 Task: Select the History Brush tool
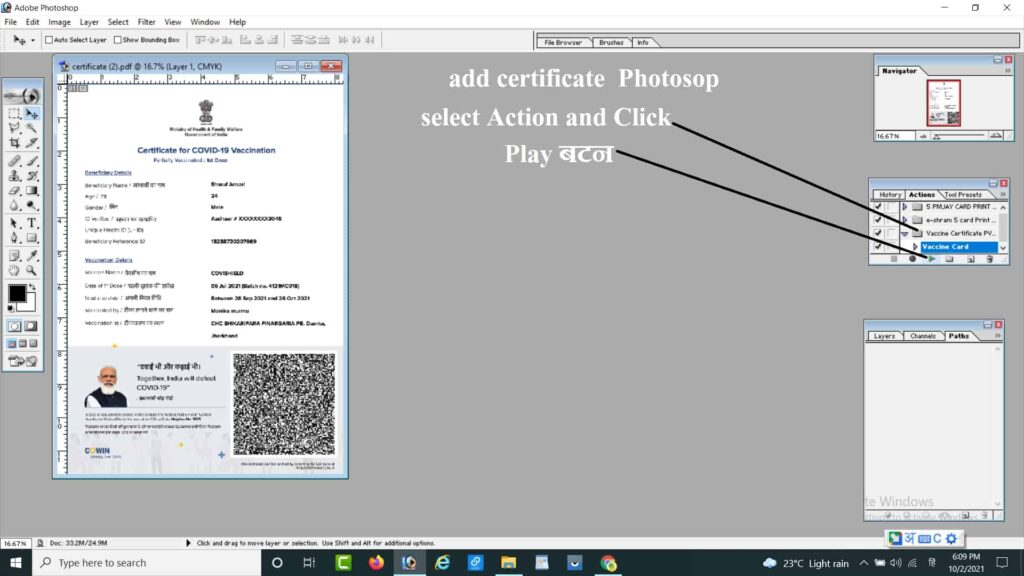coord(31,176)
